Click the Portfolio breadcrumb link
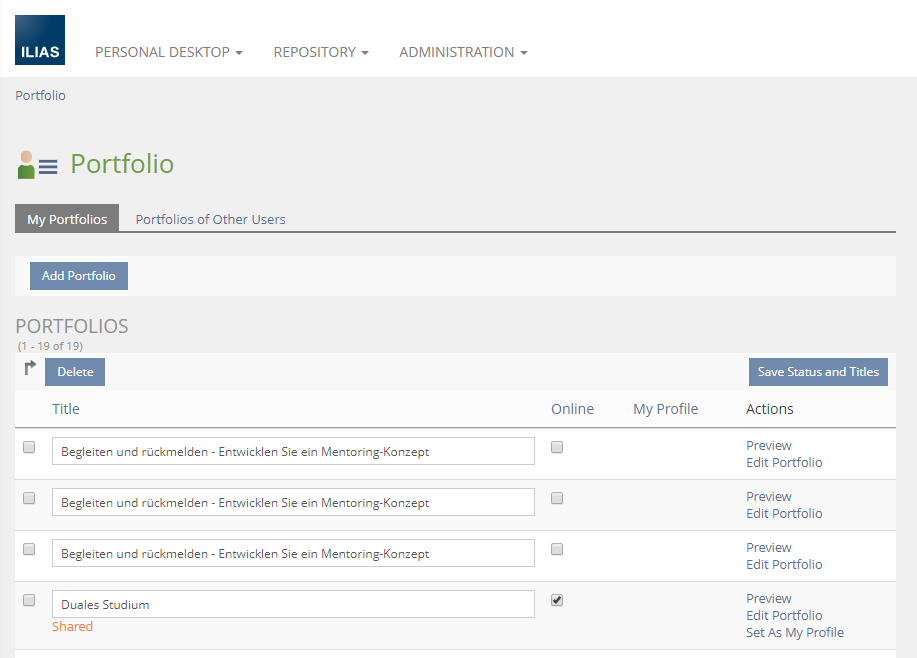 click(40, 95)
